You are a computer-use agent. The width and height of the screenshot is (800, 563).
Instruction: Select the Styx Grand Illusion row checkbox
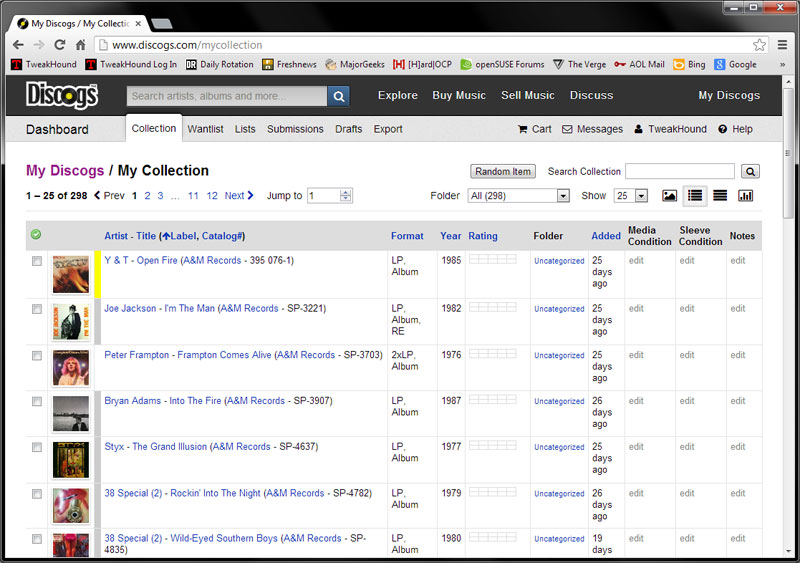pyautogui.click(x=37, y=448)
